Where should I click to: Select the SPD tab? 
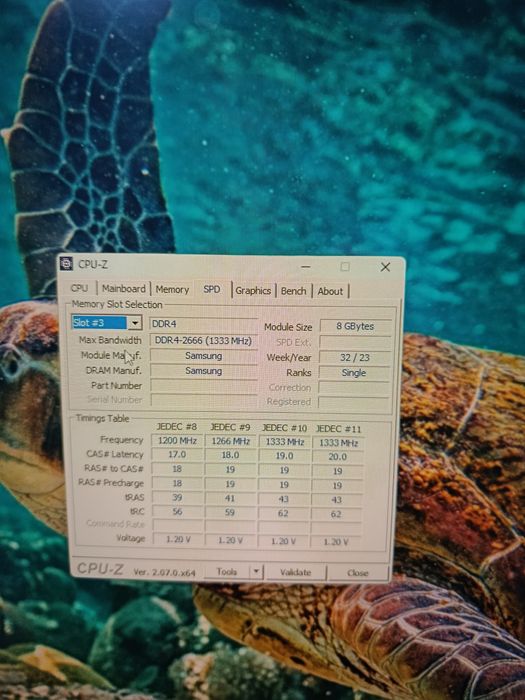[212, 289]
